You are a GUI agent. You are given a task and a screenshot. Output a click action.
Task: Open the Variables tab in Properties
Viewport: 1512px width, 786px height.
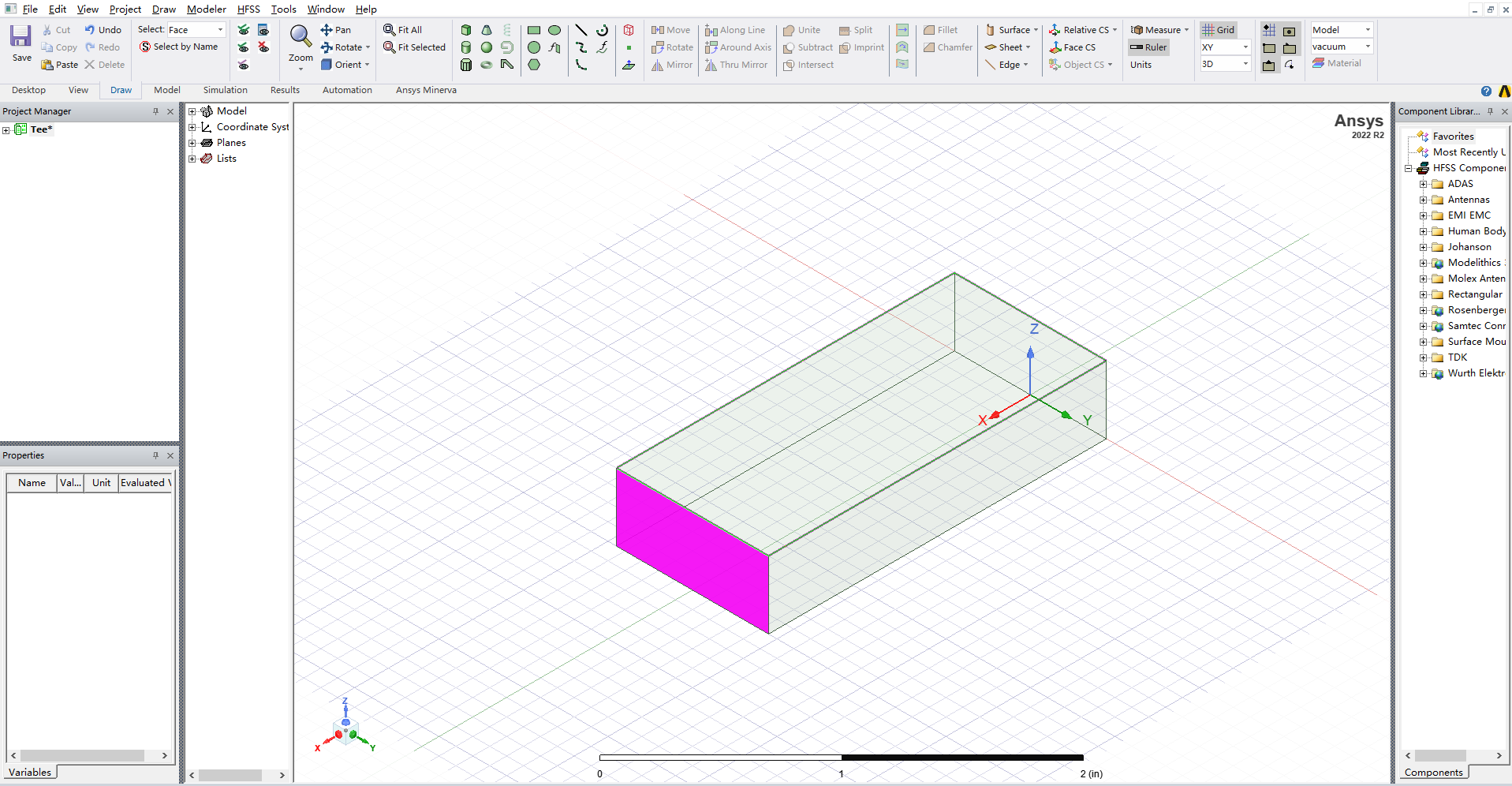[30, 773]
